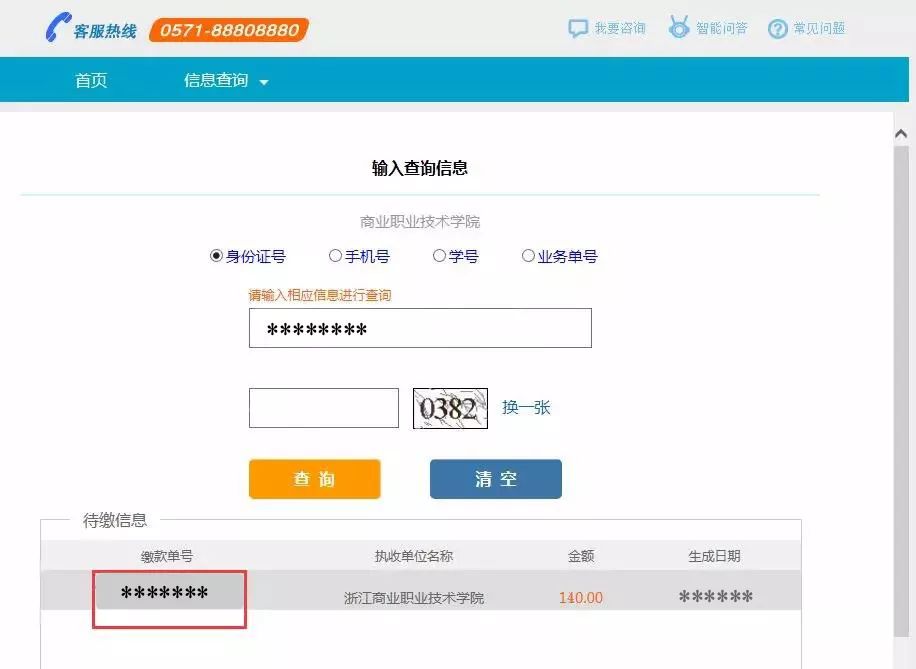916x669 pixels.
Task: Open the 首页 navigation tab
Action: pos(91,81)
